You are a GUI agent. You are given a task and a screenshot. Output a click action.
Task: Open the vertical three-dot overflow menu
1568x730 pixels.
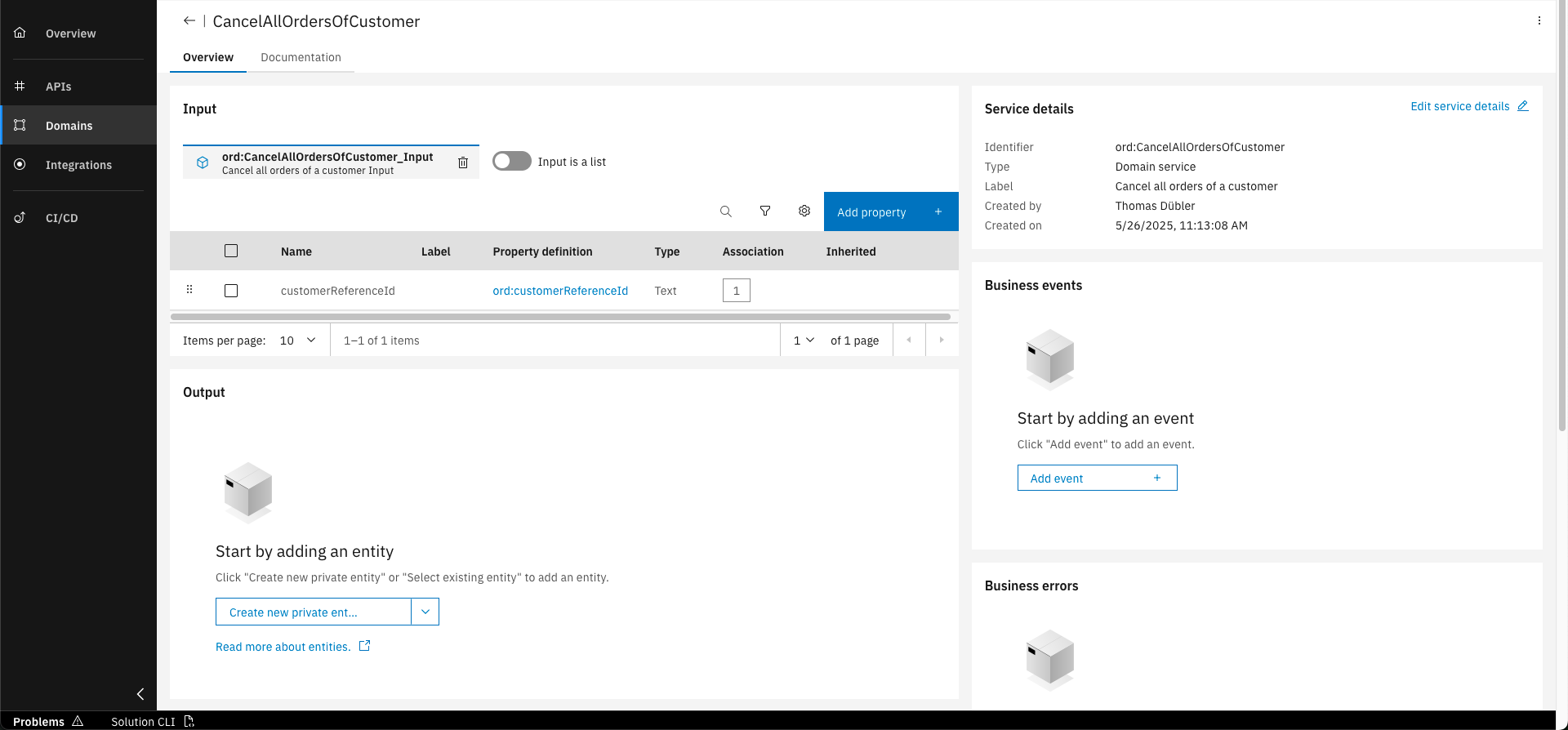[1539, 21]
